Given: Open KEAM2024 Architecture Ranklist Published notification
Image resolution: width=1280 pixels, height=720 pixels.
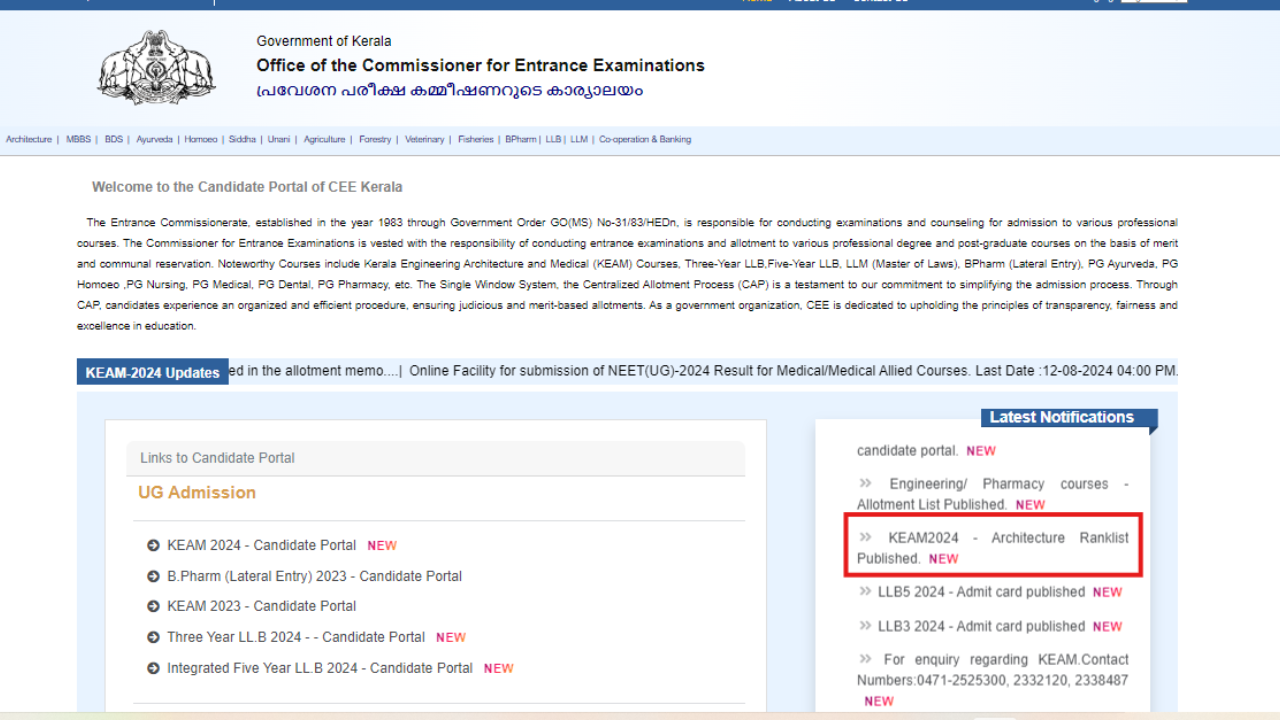Looking at the screenshot, I should (x=992, y=548).
